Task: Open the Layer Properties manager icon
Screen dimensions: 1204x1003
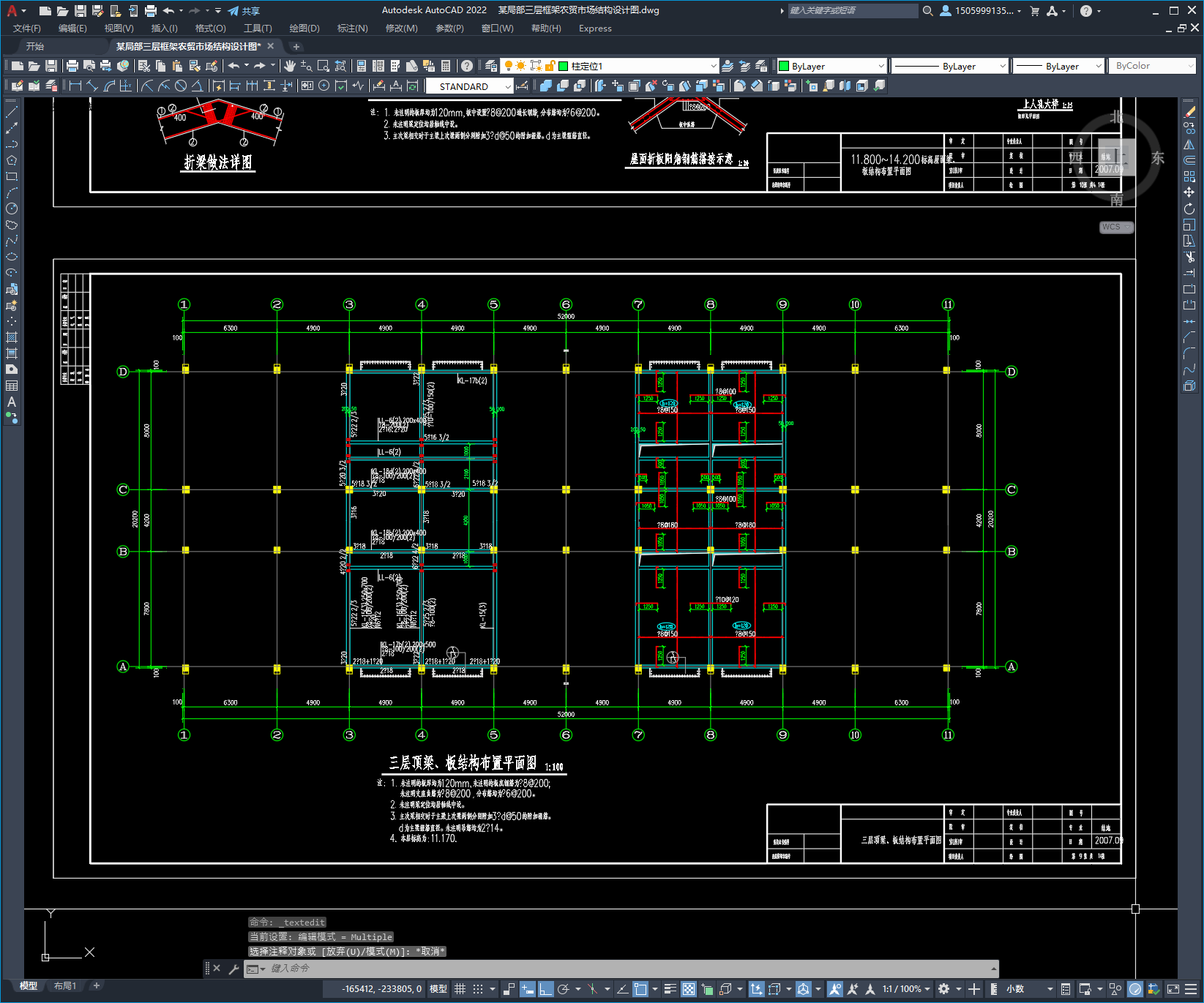Action: (x=491, y=66)
